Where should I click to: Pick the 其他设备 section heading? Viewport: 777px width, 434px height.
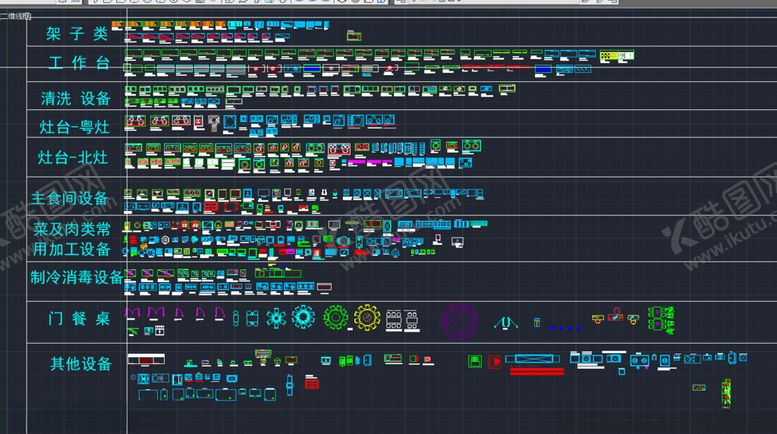click(x=80, y=362)
